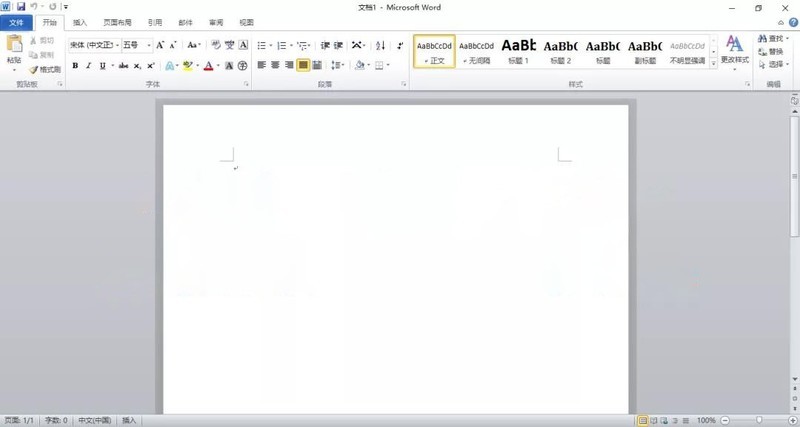Apply bullet list formatting
The width and height of the screenshot is (800, 427).
tap(262, 45)
